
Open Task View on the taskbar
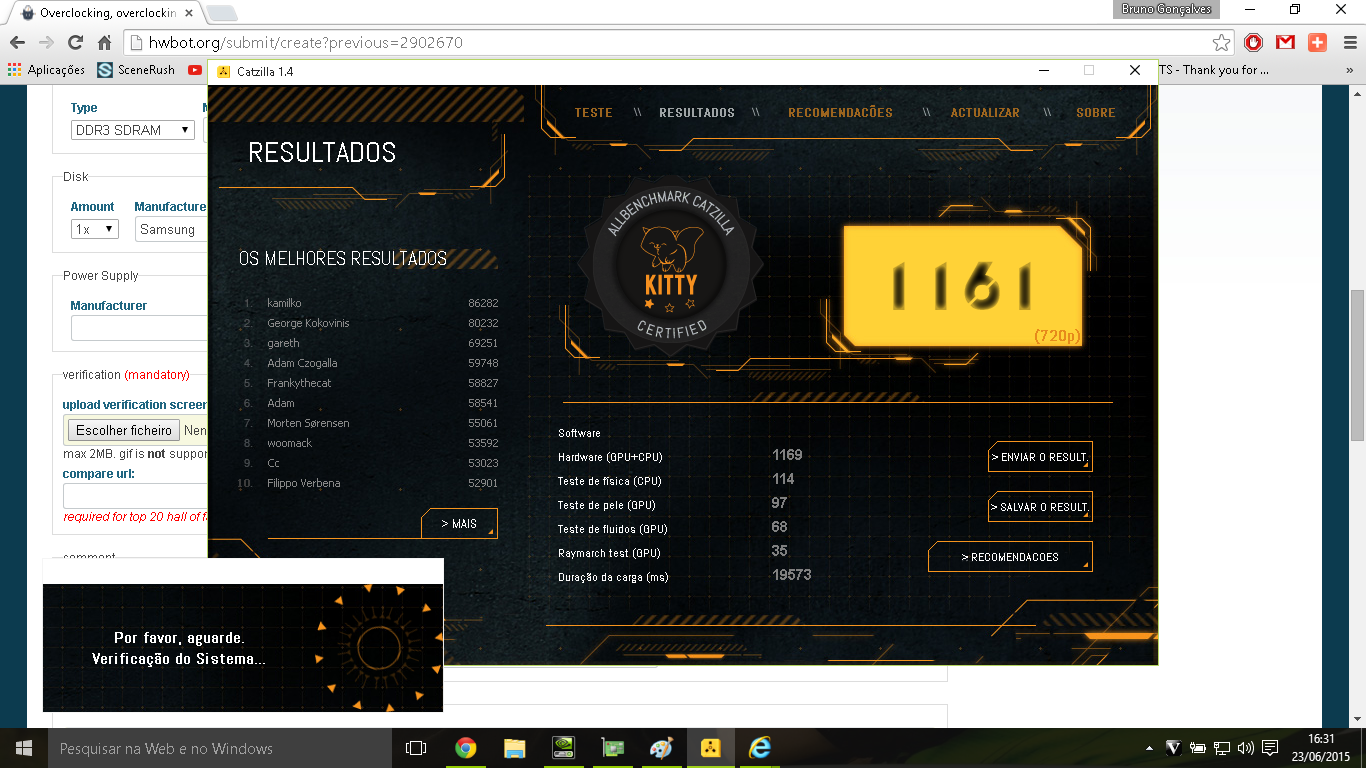[x=416, y=748]
